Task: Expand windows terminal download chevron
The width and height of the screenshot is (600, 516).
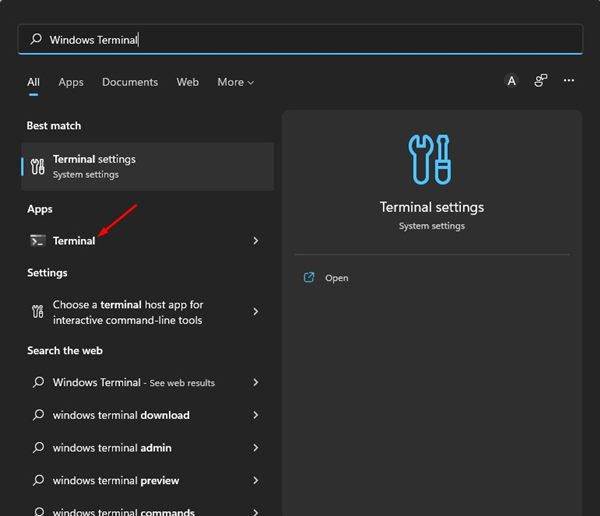Action: (256, 415)
